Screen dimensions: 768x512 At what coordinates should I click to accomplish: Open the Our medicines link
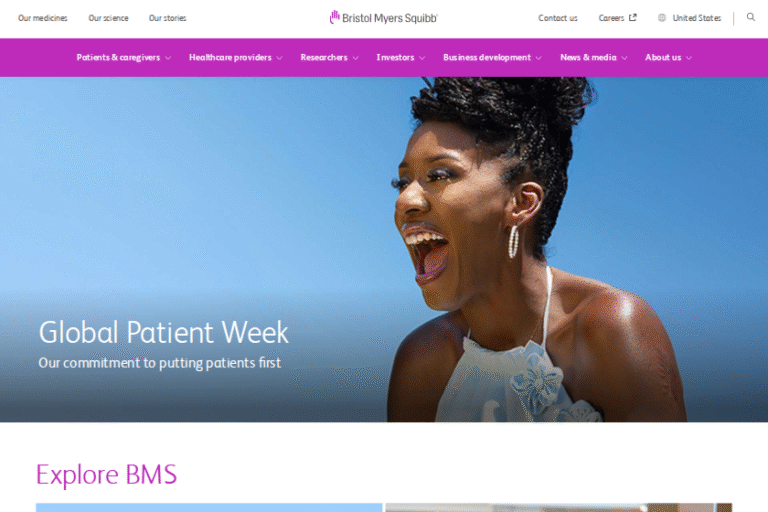tap(43, 18)
